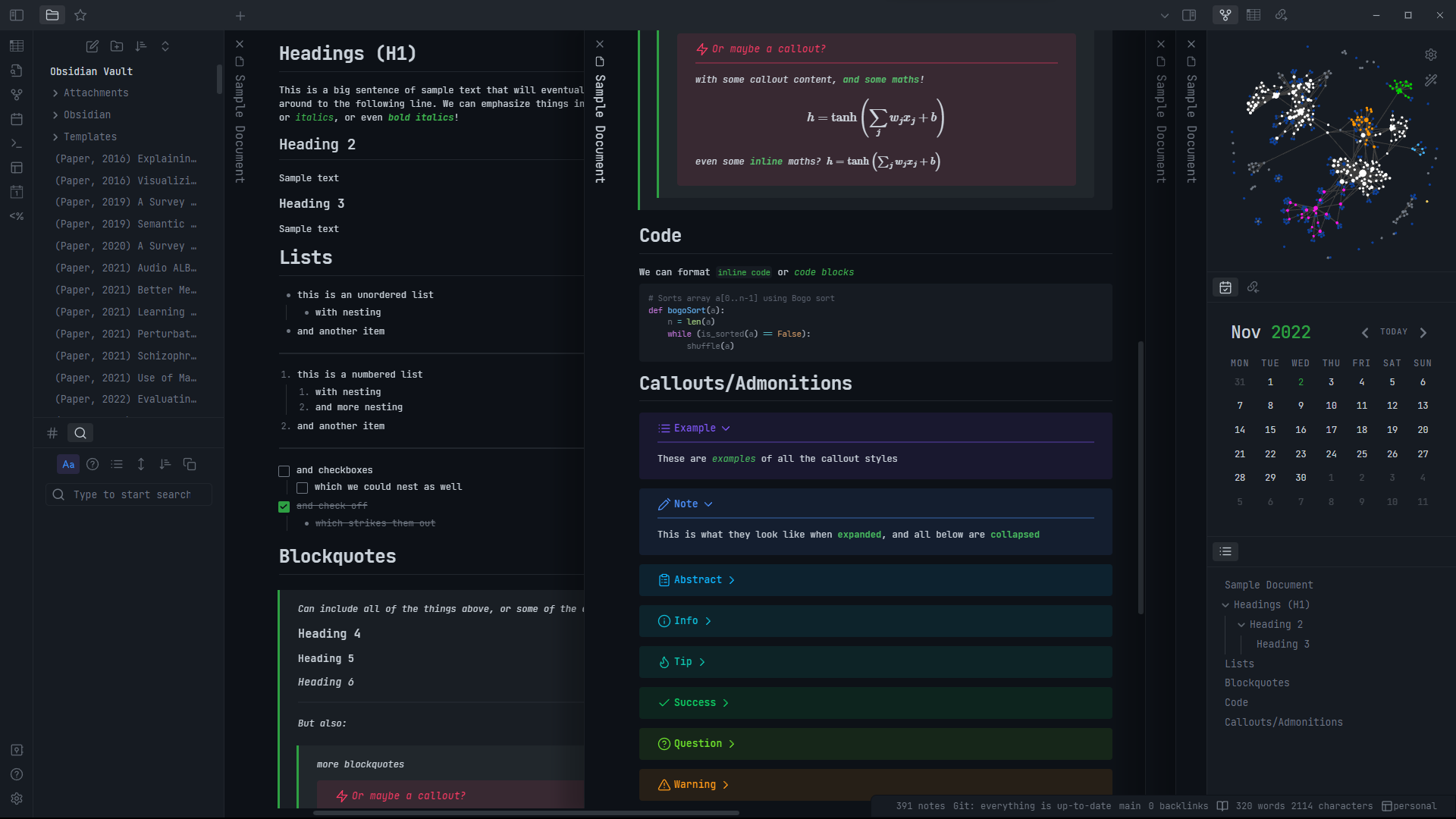
Task: Open the table view tab in right sidebar
Action: (1254, 15)
